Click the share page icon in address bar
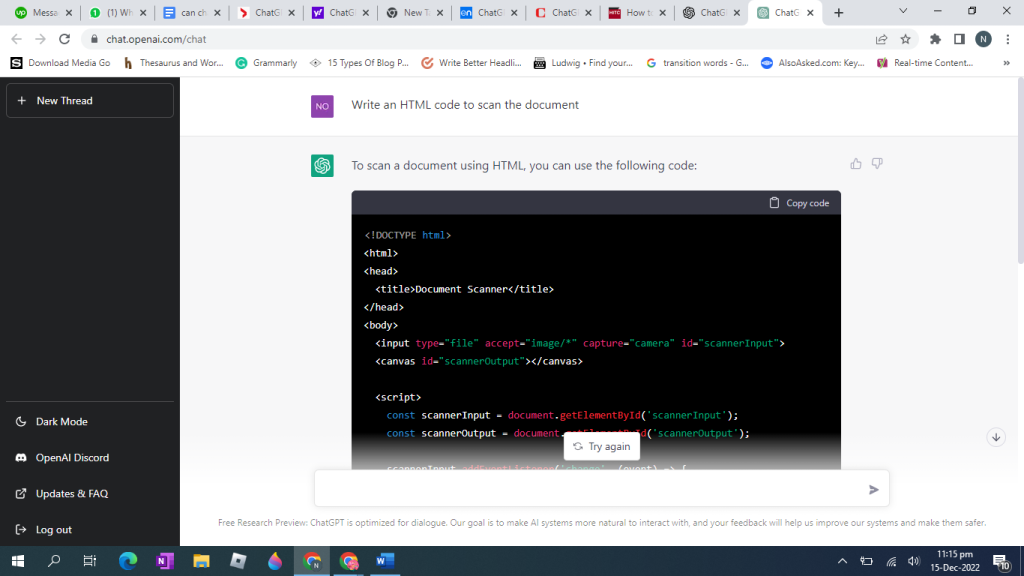This screenshot has width=1024, height=576. tap(881, 39)
